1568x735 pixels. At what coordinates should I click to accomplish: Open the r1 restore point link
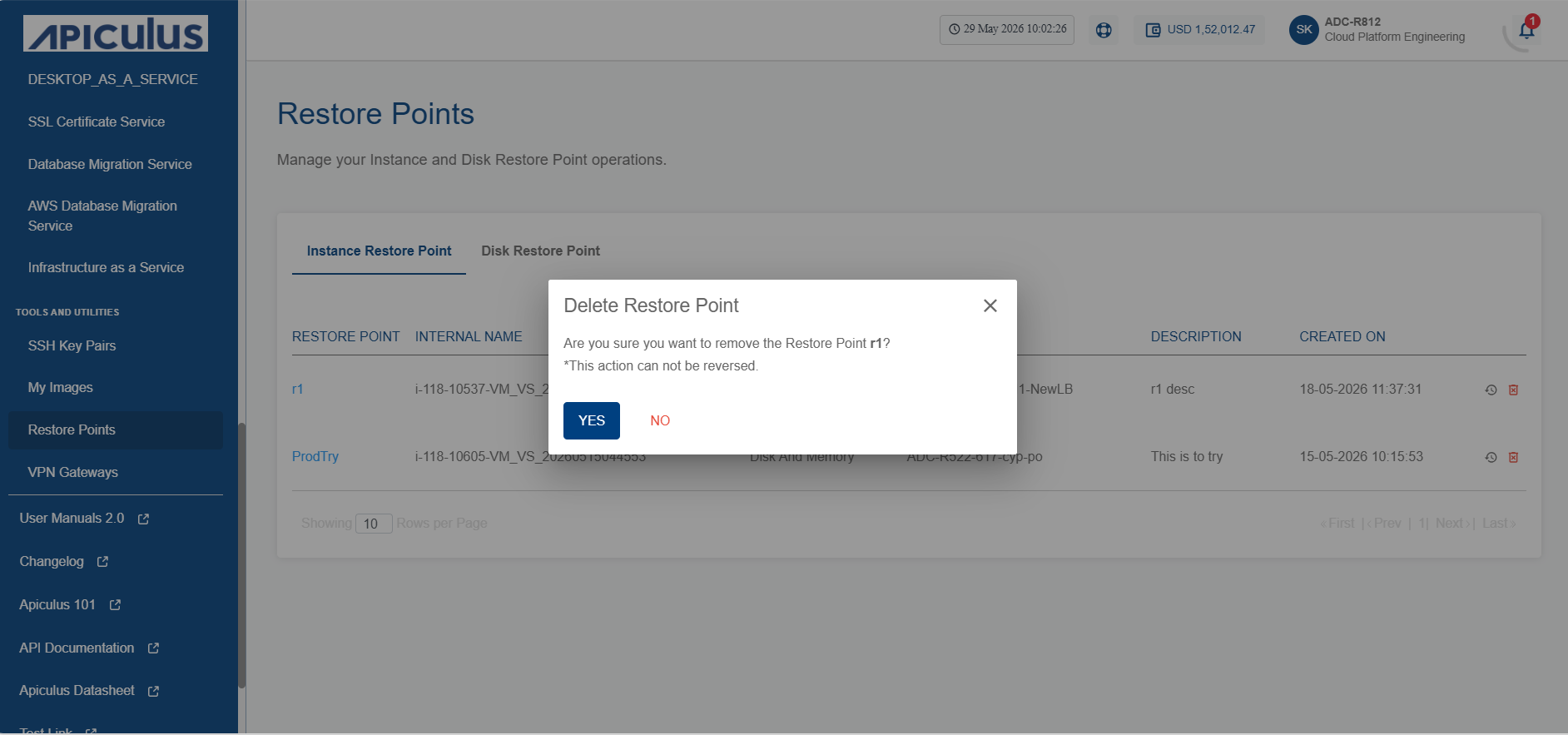coord(297,389)
